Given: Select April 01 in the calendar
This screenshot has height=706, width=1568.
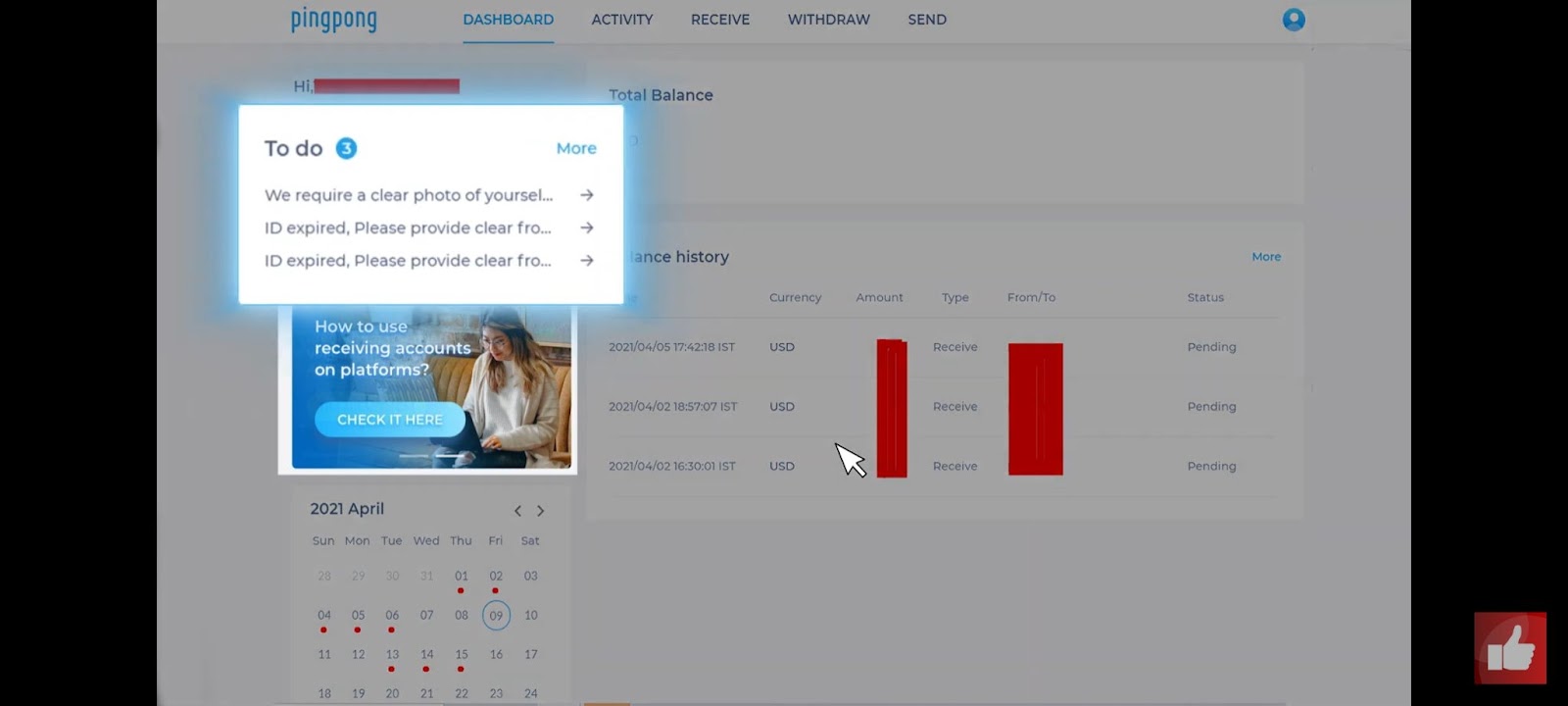Looking at the screenshot, I should (461, 577).
